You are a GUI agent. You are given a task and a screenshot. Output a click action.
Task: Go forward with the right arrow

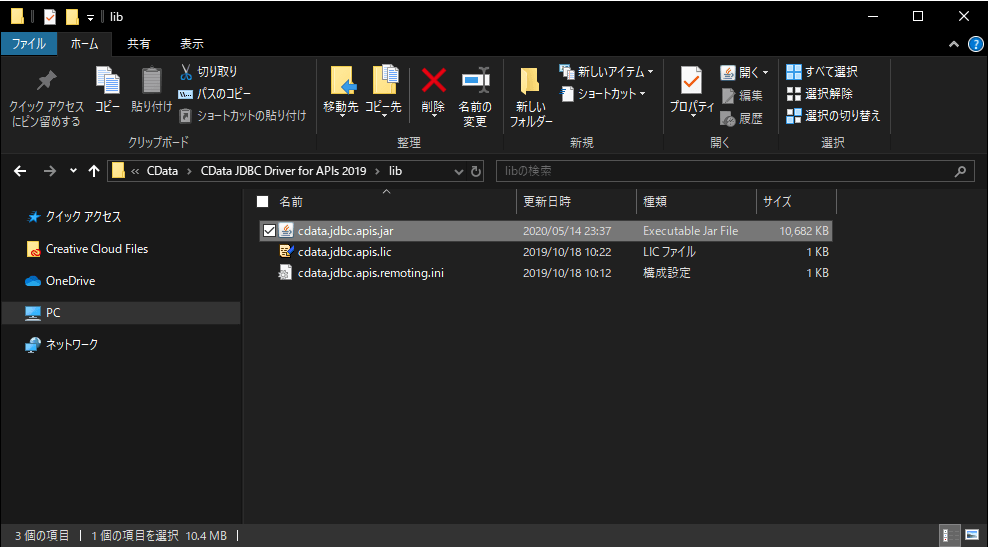49,171
